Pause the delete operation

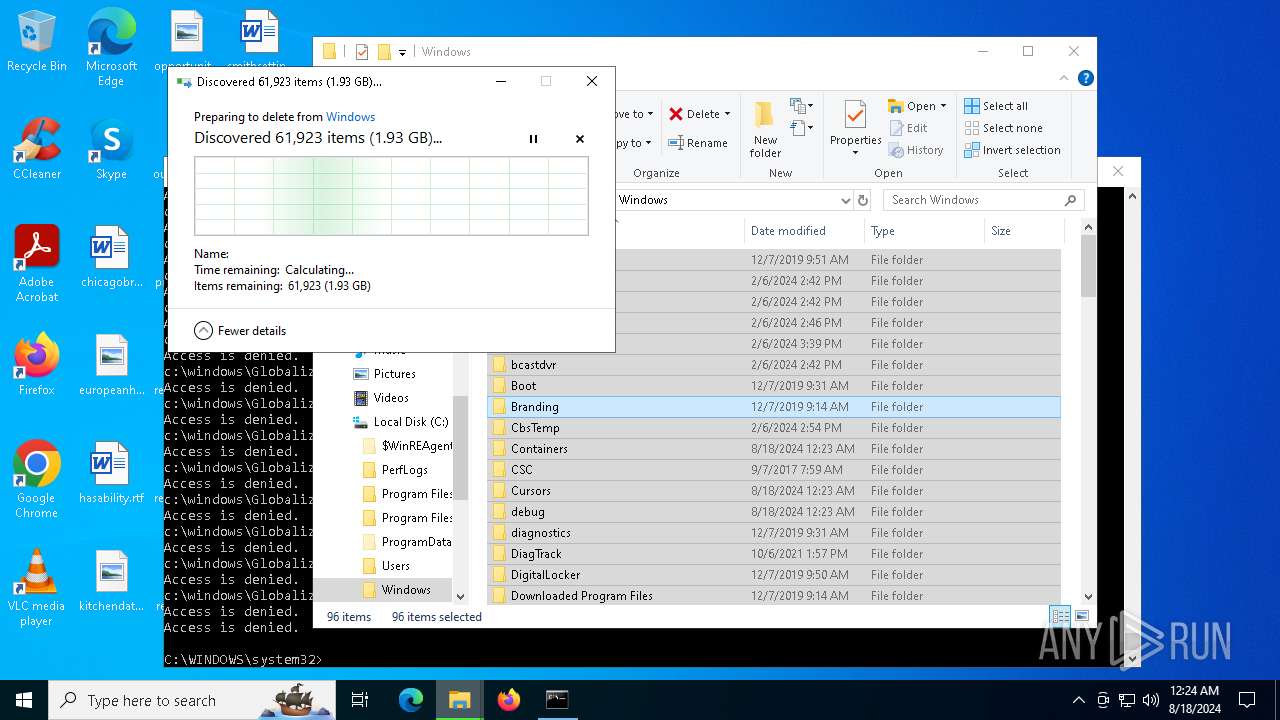533,139
